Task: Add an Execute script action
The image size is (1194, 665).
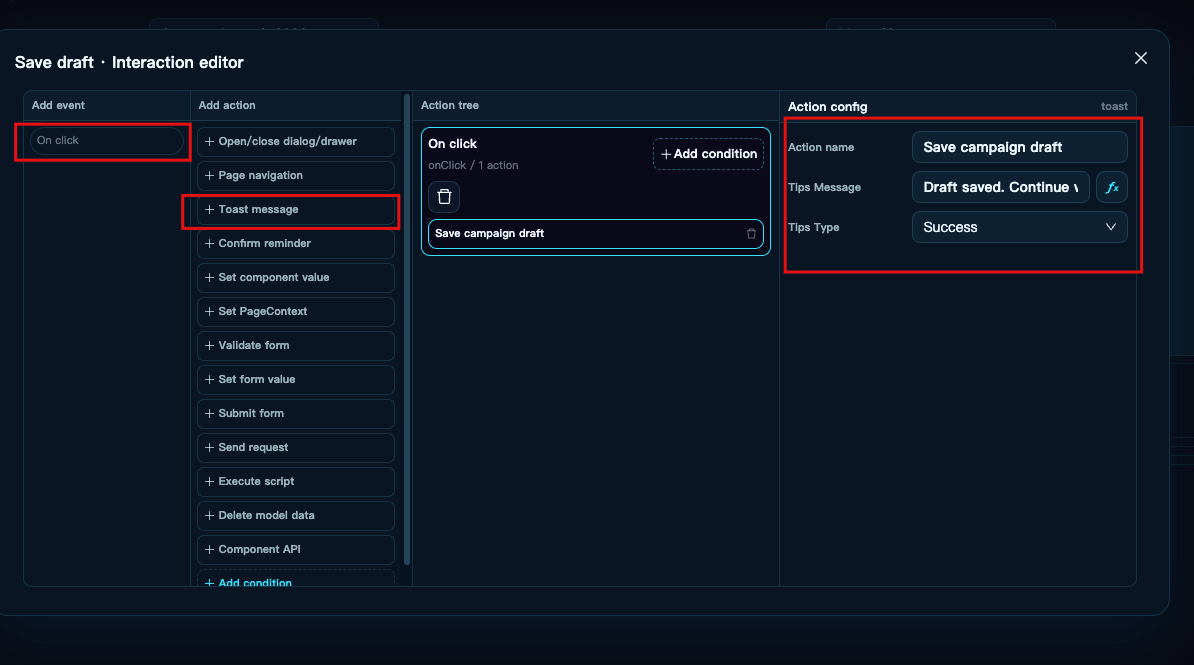Action: click(x=295, y=481)
